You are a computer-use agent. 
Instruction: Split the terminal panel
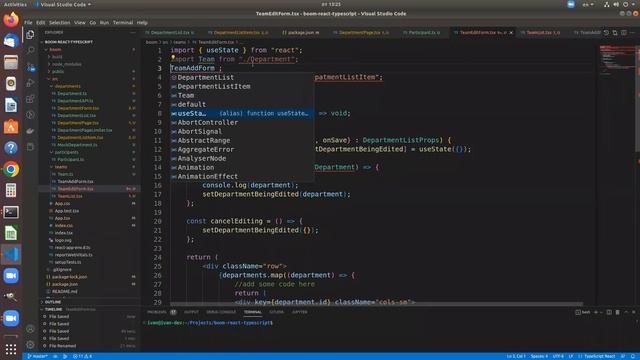tap(609, 312)
